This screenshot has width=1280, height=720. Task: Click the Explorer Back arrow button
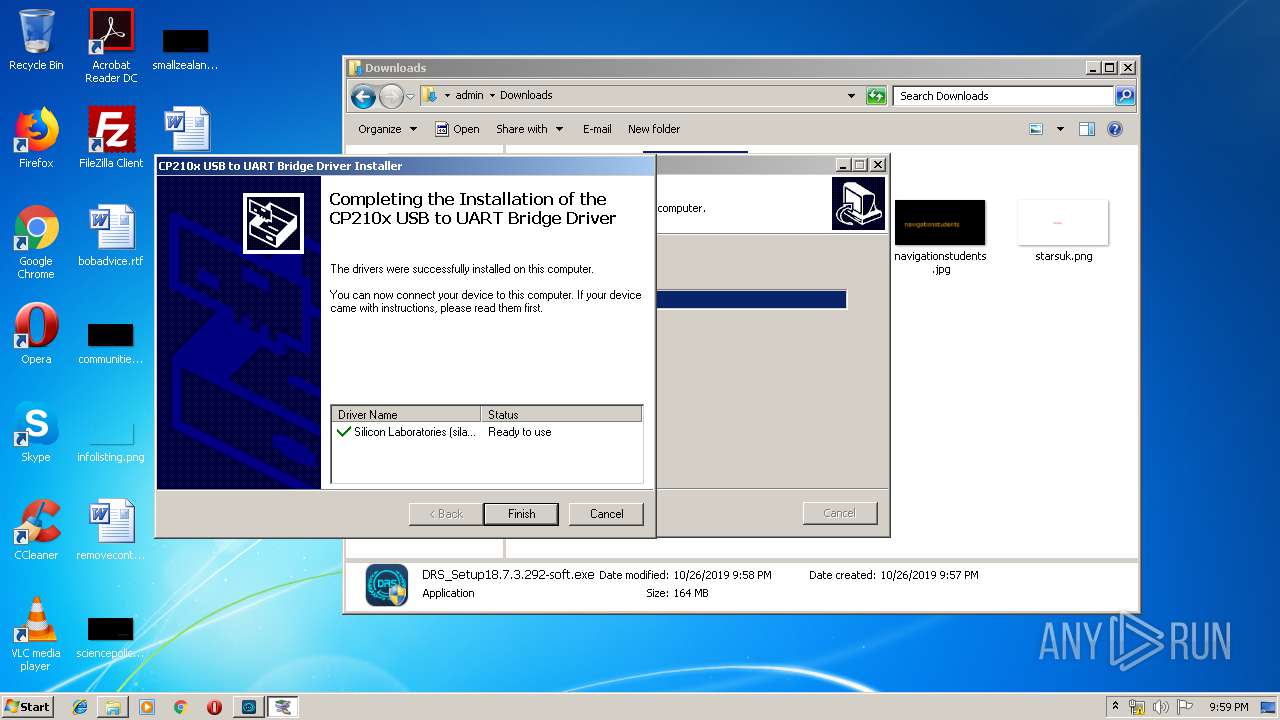(363, 96)
